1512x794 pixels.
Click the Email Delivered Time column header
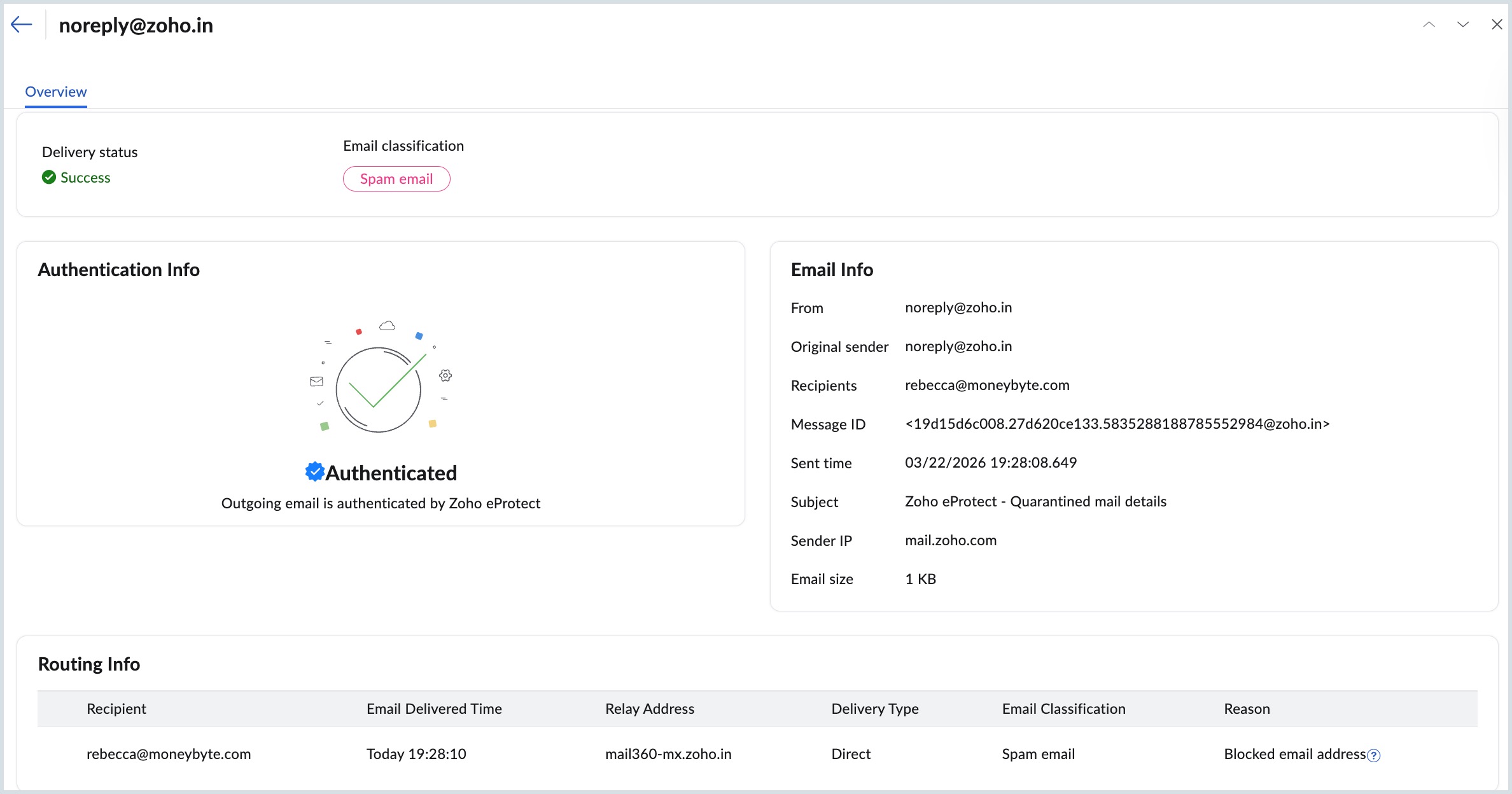pos(434,709)
